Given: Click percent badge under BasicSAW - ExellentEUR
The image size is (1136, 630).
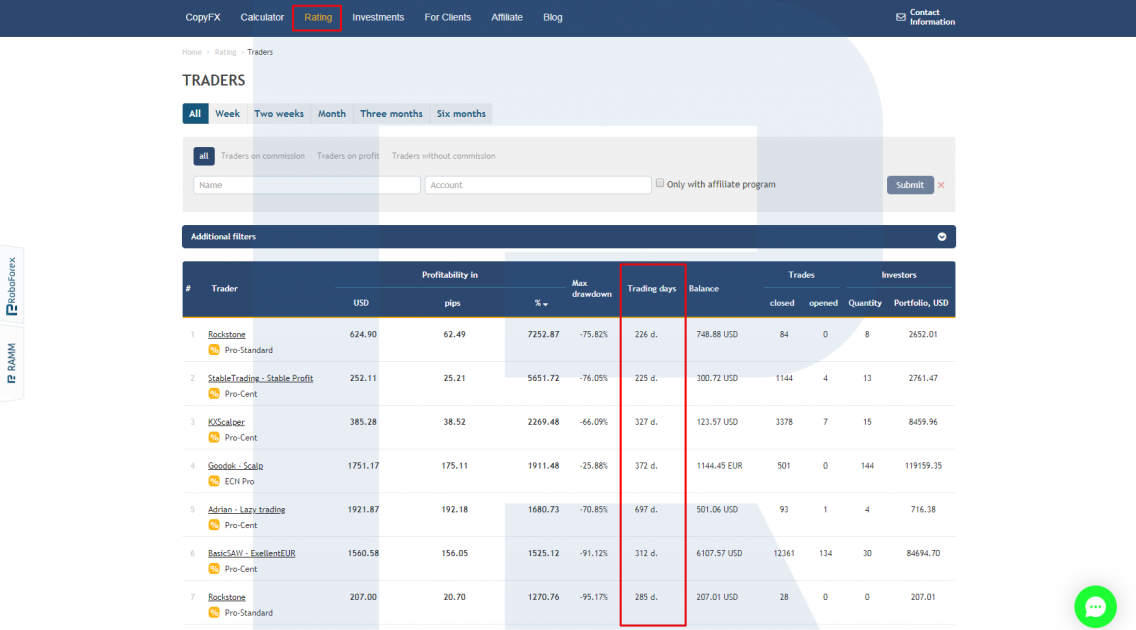Looking at the screenshot, I should 214,569.
